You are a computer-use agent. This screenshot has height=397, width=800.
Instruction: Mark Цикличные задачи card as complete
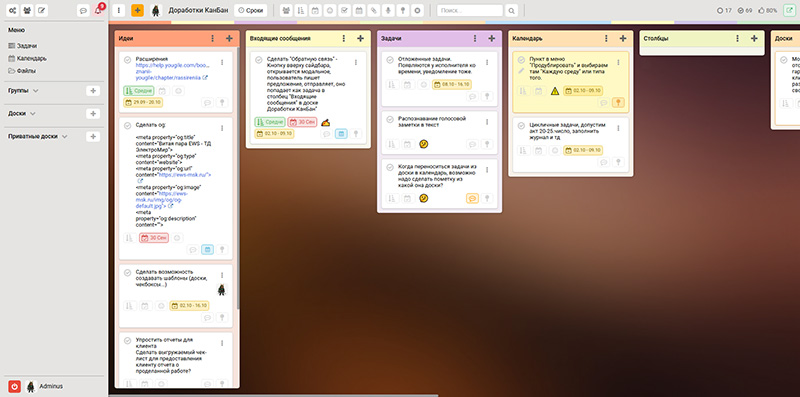click(521, 126)
